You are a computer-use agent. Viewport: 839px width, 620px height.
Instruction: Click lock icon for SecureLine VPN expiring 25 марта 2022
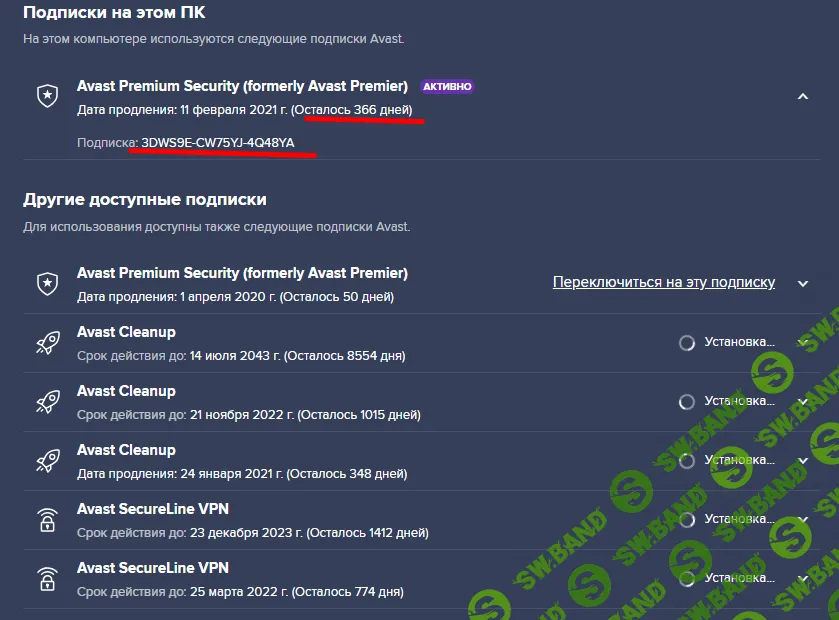[x=46, y=579]
